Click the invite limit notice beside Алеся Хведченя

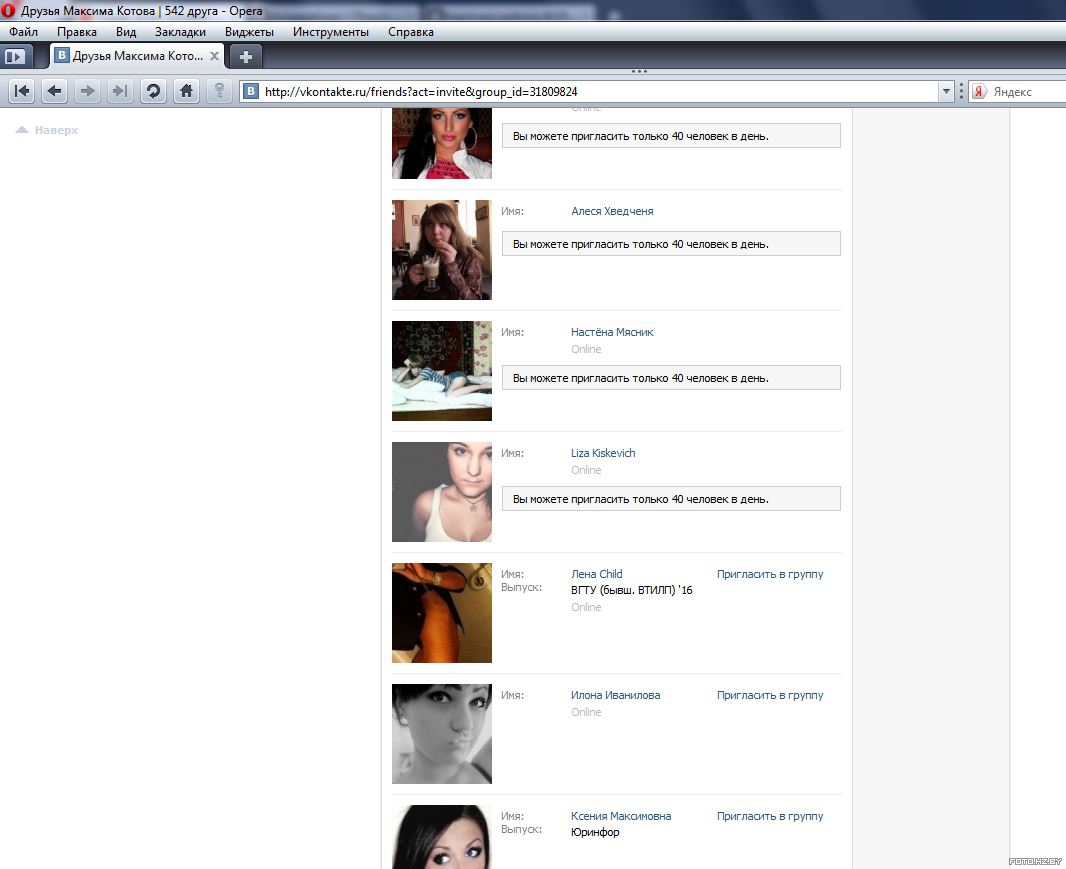671,244
